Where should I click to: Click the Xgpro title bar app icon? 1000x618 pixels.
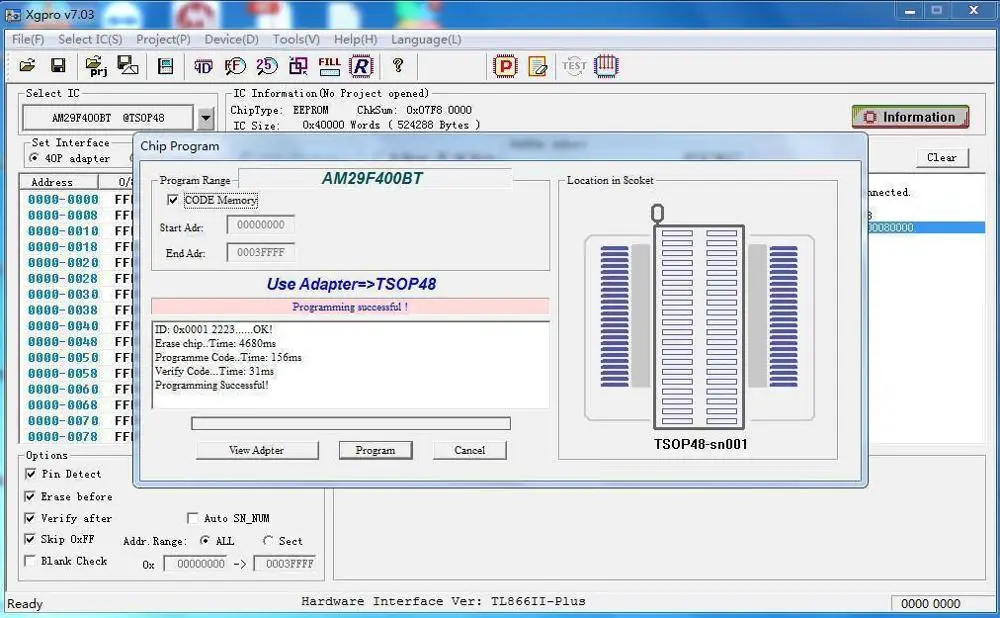(x=13, y=14)
